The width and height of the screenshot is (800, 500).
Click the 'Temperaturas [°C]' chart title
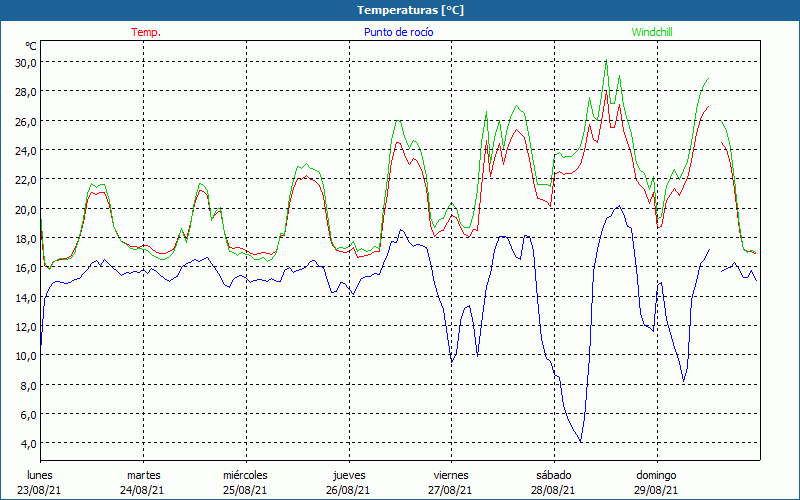coord(410,10)
